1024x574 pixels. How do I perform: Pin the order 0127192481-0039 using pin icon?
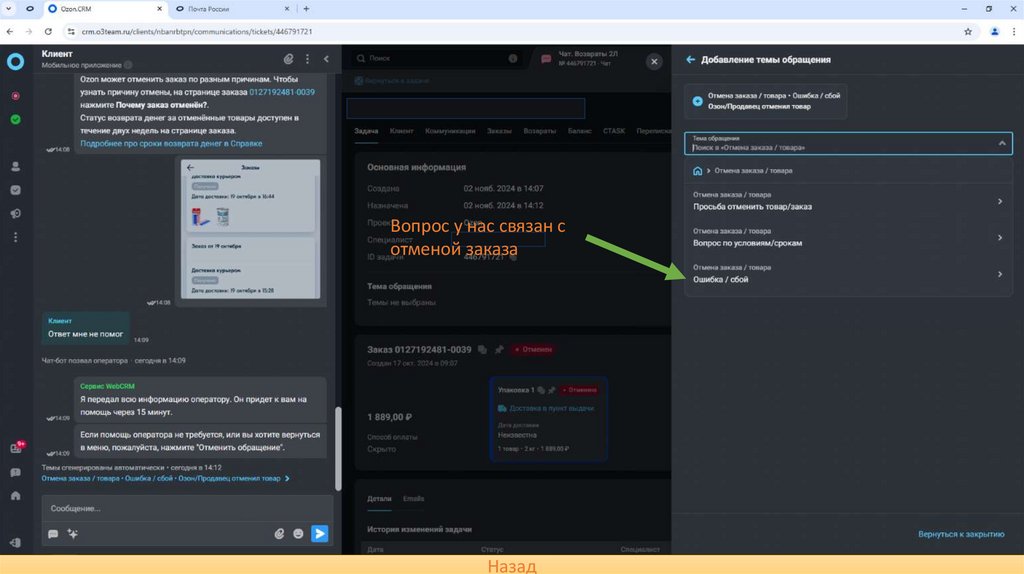click(x=499, y=349)
